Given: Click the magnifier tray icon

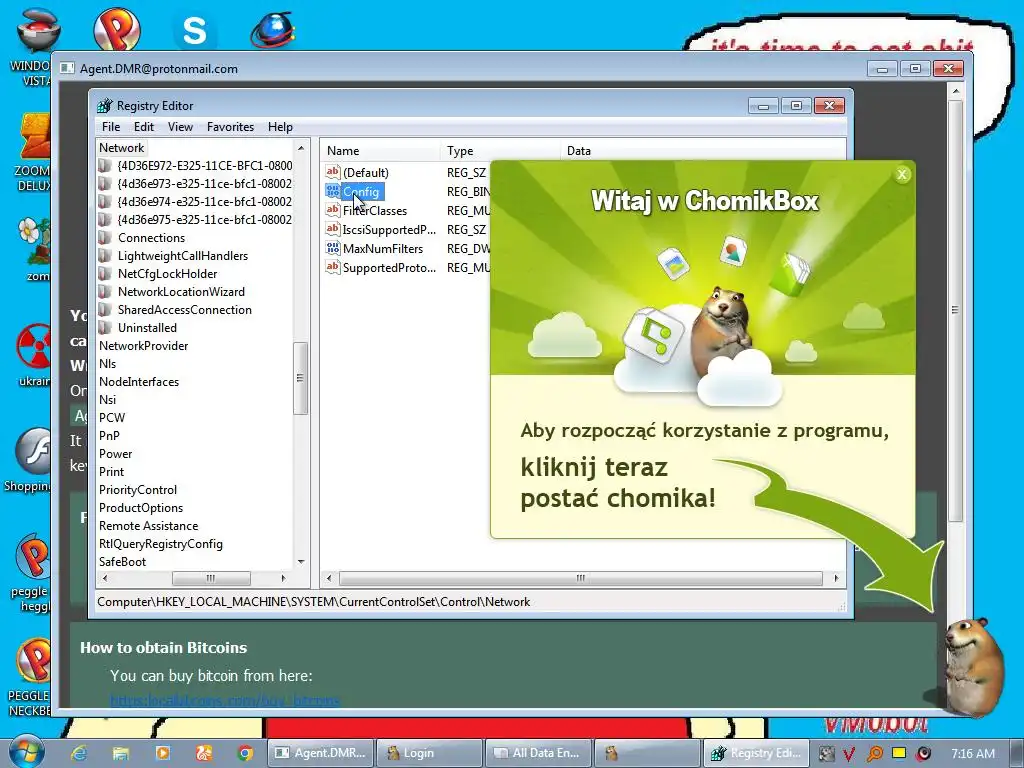Looking at the screenshot, I should coord(874,754).
